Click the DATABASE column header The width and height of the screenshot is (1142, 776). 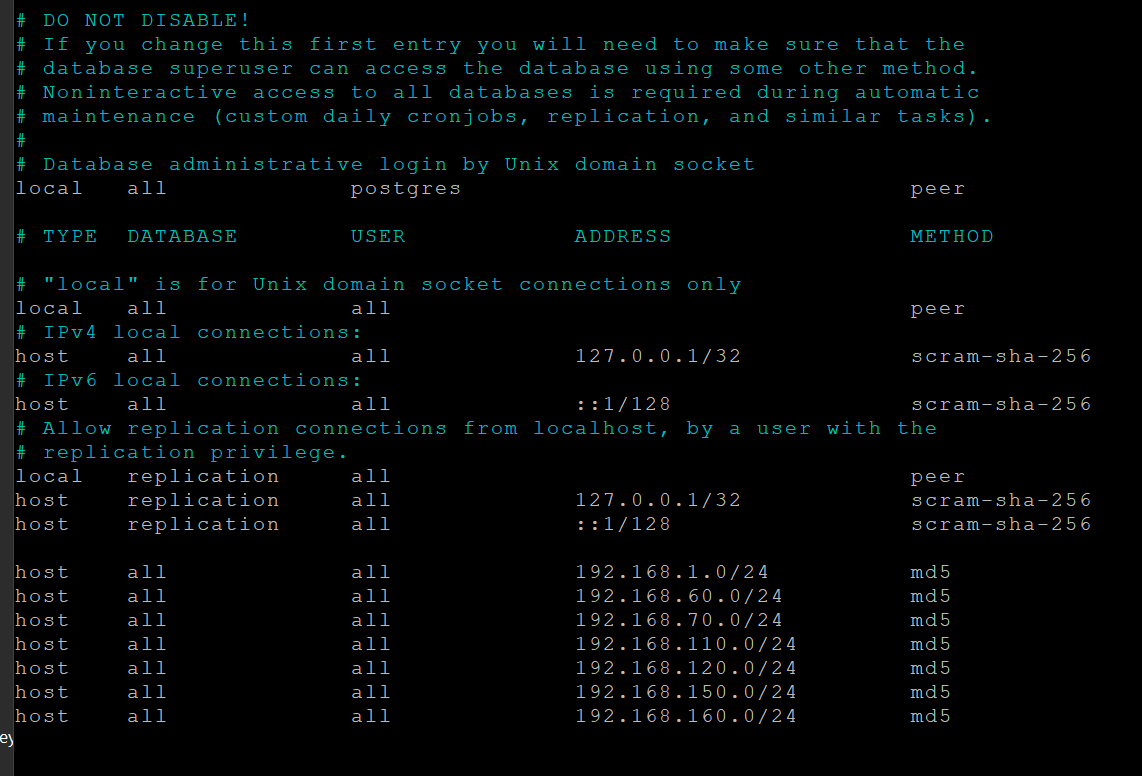(x=182, y=237)
